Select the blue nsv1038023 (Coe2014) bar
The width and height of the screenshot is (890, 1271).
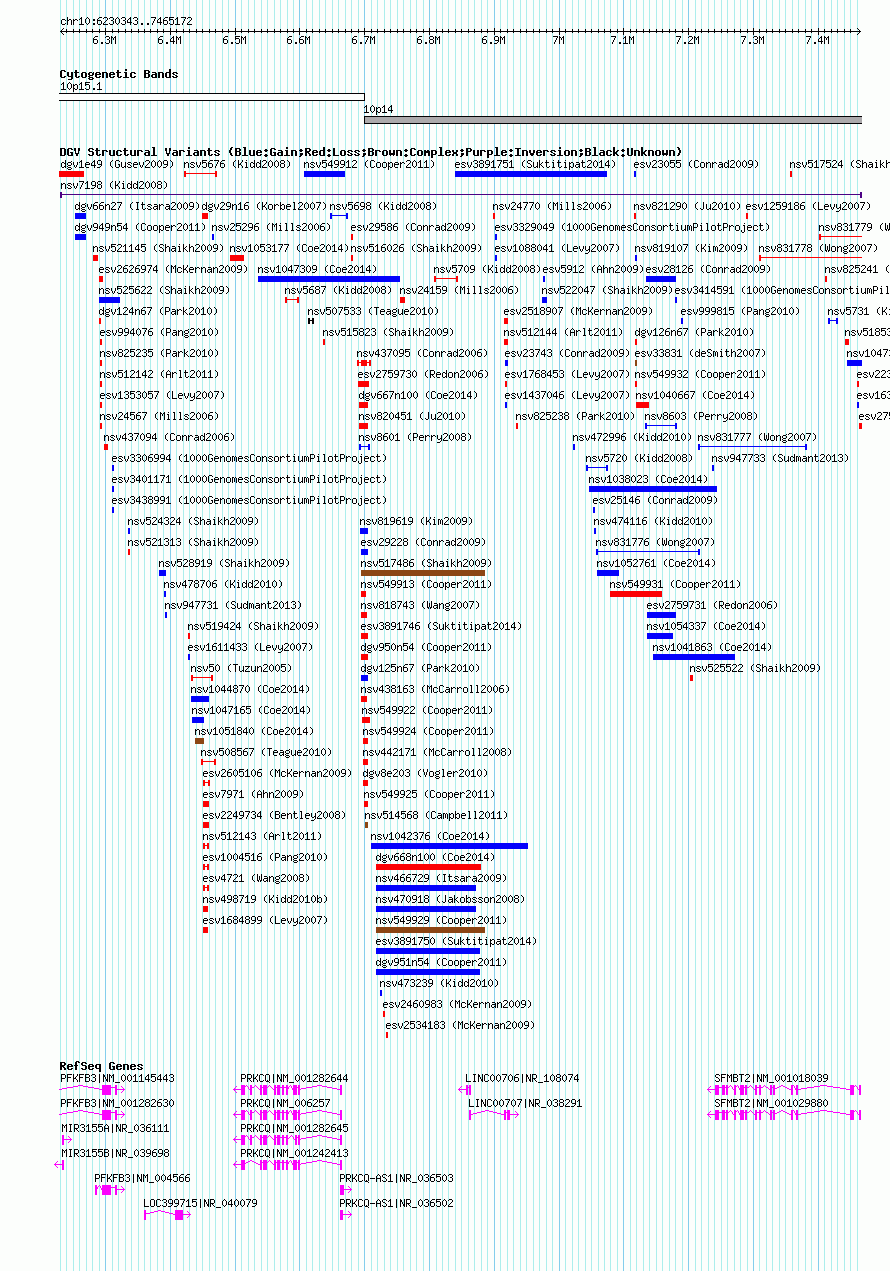point(653,489)
